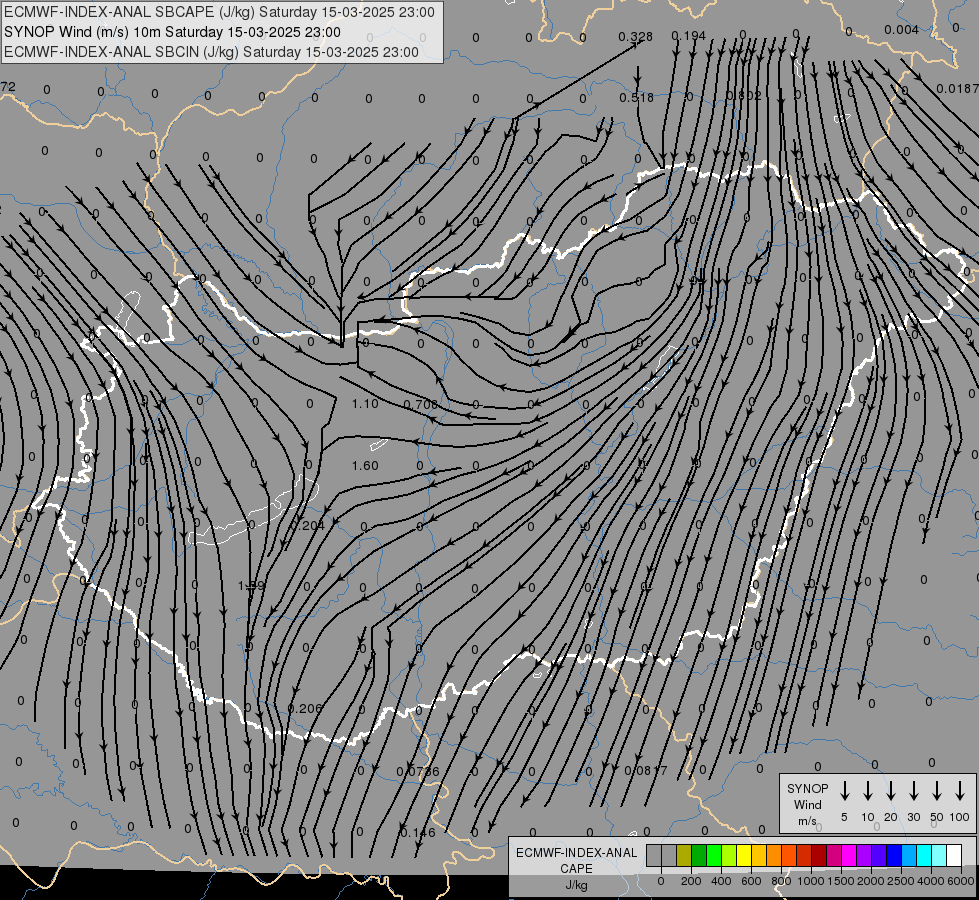Click the 20 m/s wind legend arrow

[890, 790]
